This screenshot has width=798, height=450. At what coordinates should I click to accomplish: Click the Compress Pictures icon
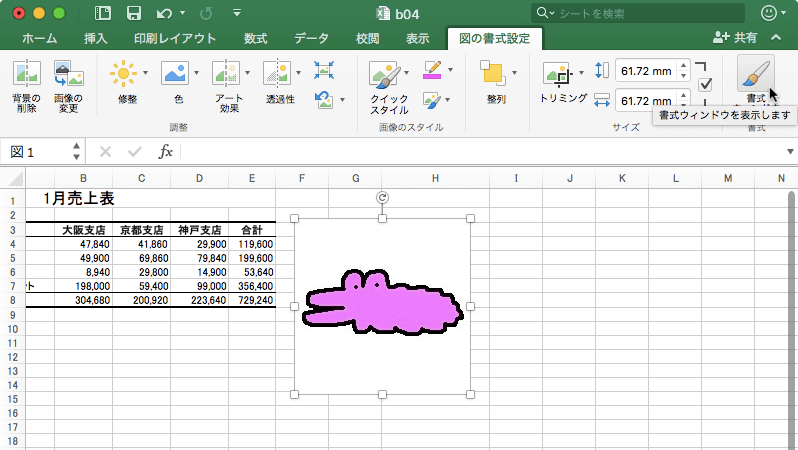point(324,70)
